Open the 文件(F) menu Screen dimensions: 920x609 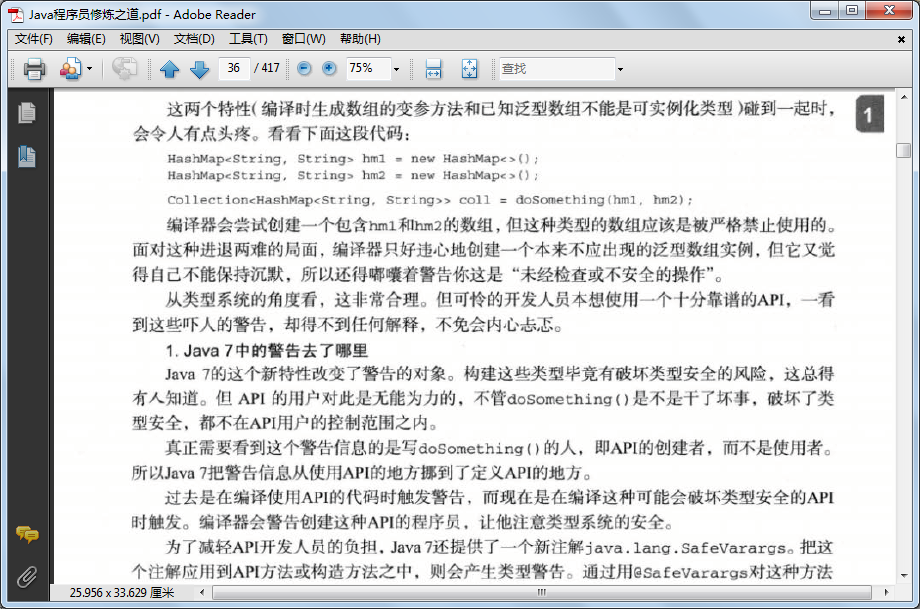33,39
